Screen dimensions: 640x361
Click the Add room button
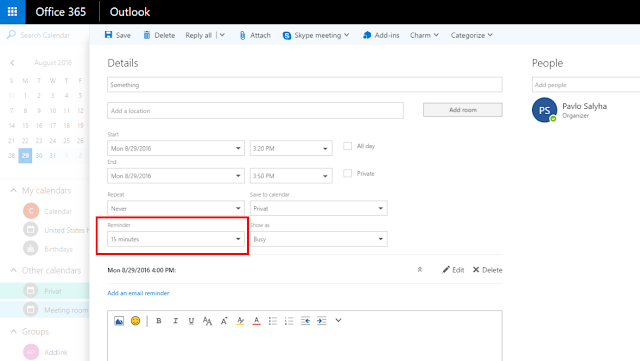463,110
